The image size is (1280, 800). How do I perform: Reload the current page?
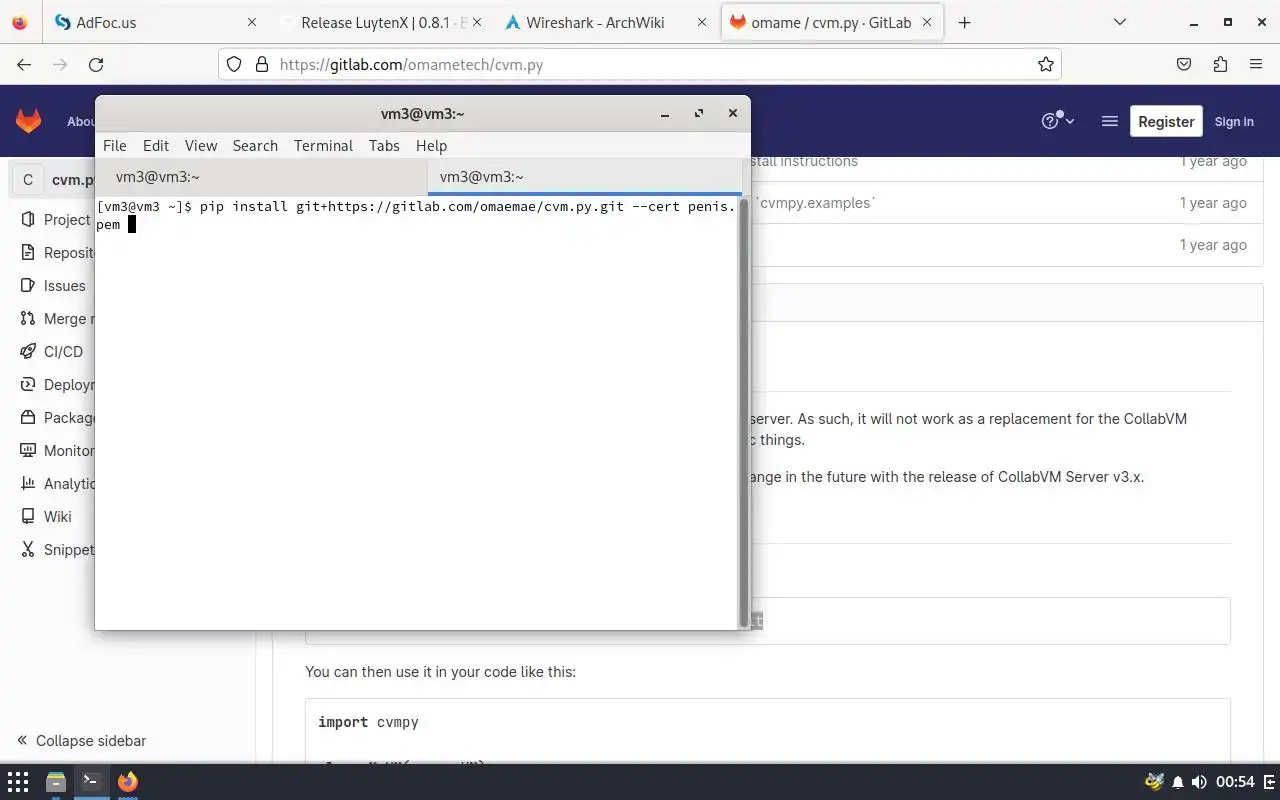(96, 64)
